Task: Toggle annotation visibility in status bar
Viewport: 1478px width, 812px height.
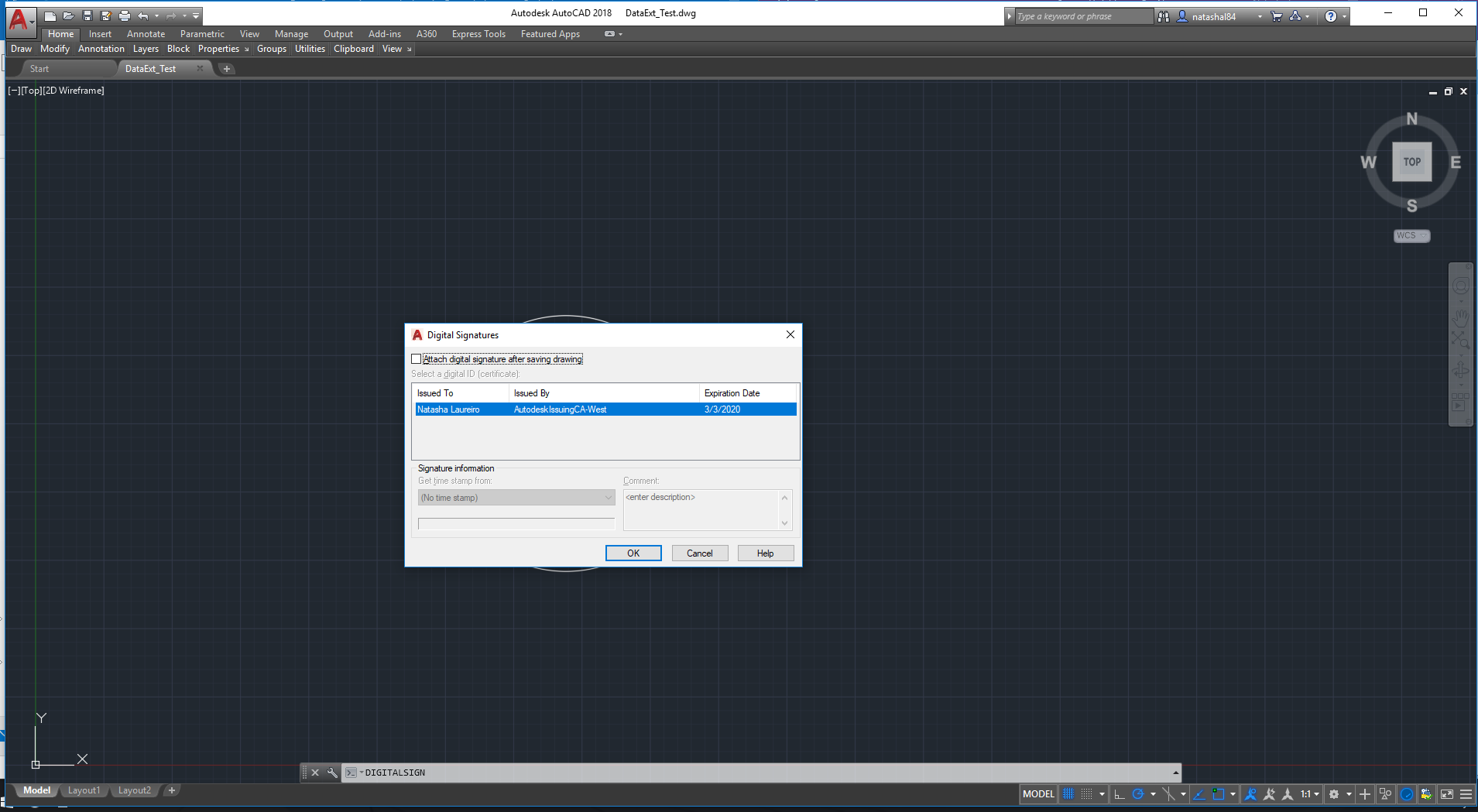Action: (x=1250, y=794)
